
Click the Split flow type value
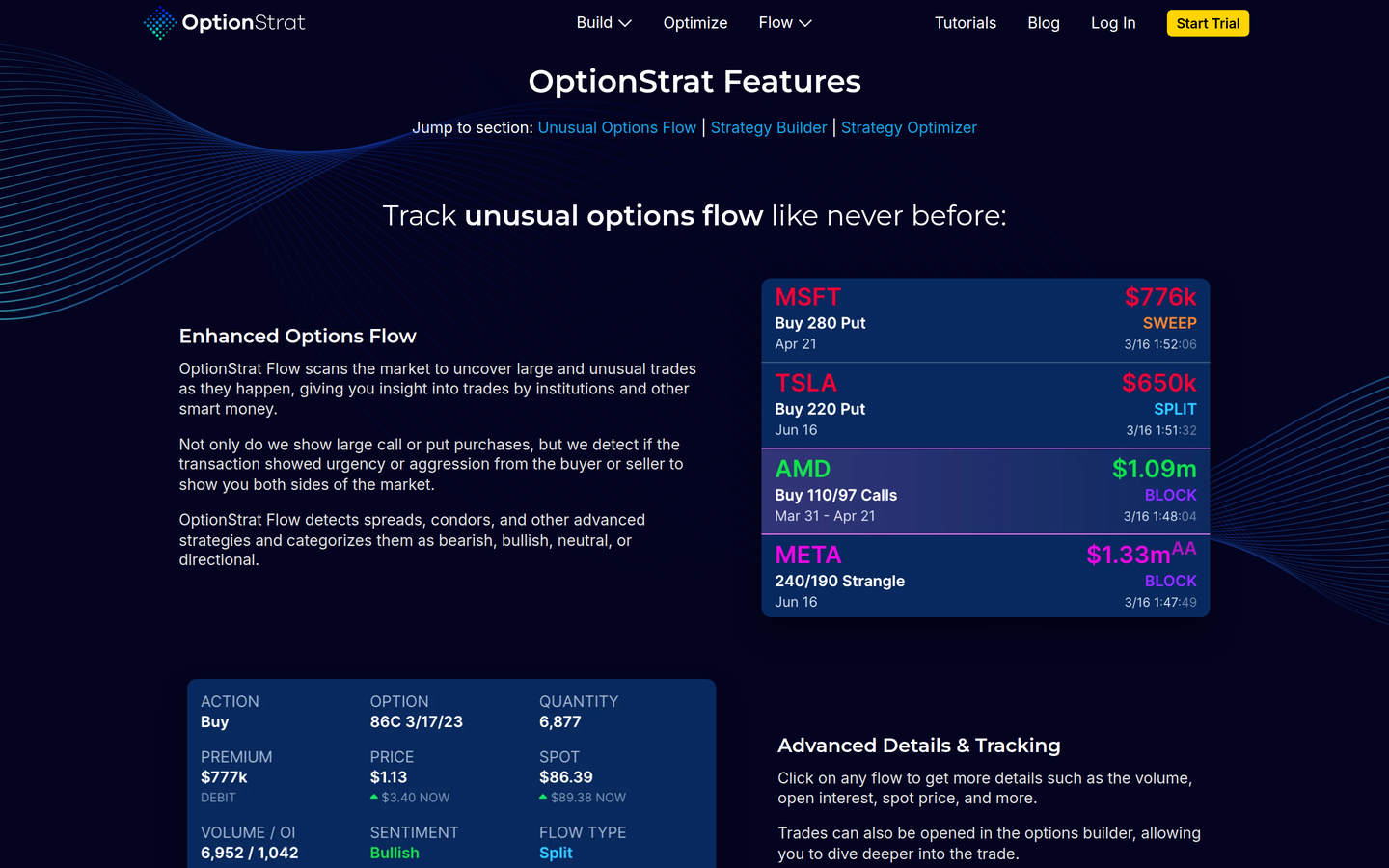(556, 853)
